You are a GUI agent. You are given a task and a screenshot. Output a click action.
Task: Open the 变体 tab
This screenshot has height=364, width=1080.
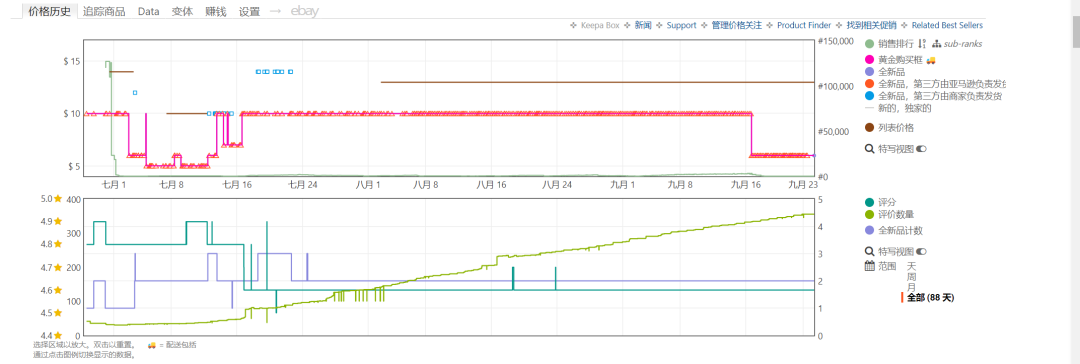point(182,12)
